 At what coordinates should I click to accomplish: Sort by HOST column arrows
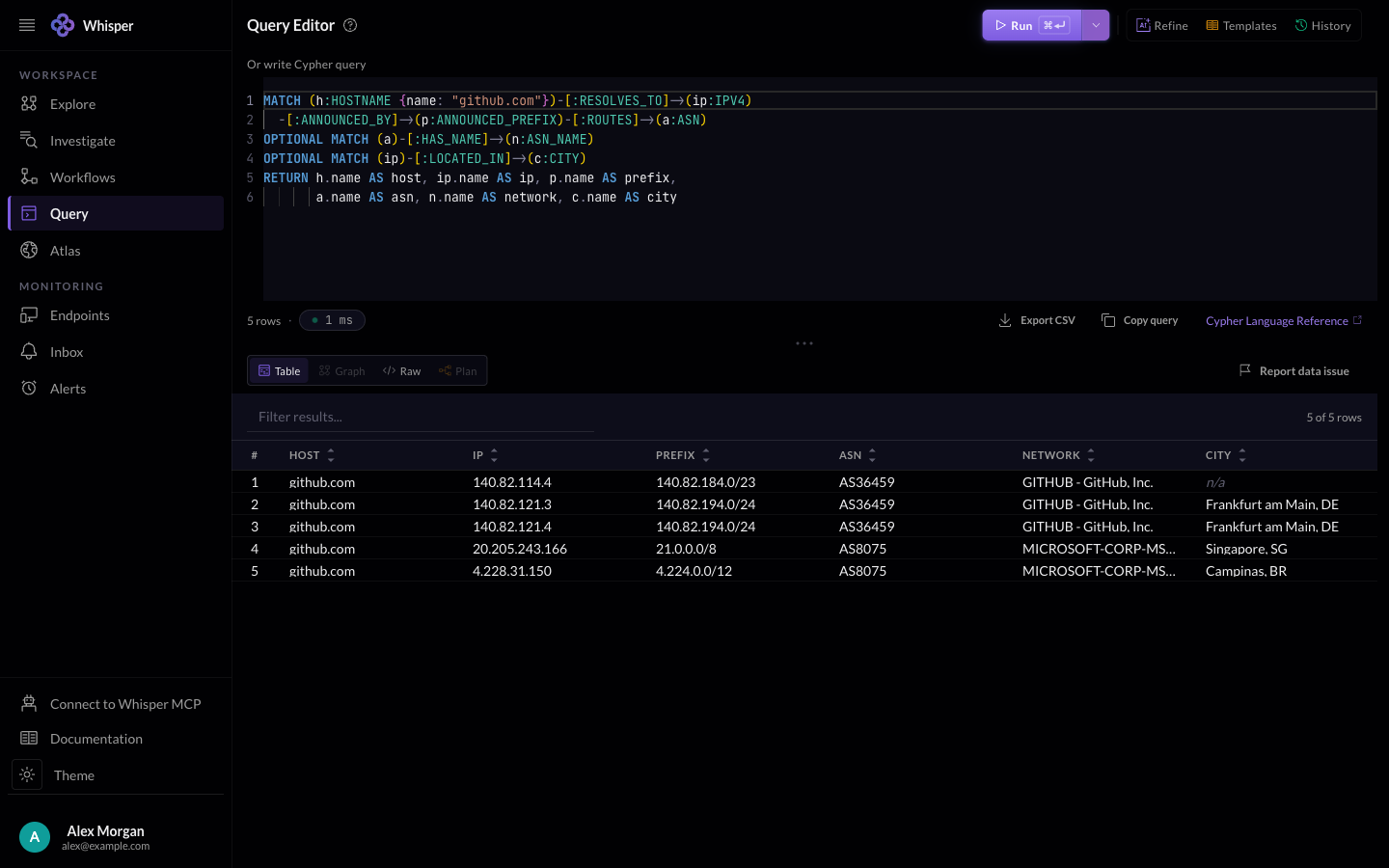click(331, 455)
